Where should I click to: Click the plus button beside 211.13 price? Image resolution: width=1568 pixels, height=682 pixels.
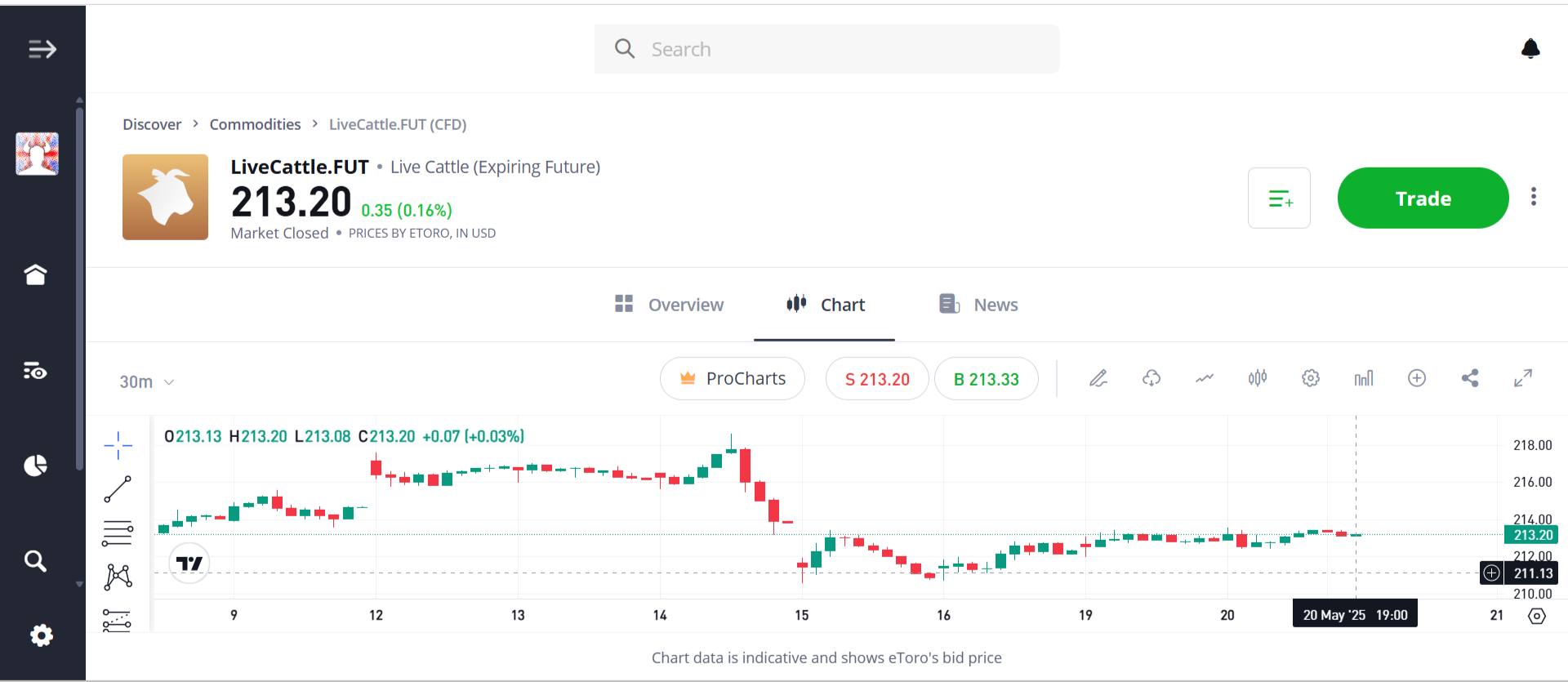tap(1491, 573)
